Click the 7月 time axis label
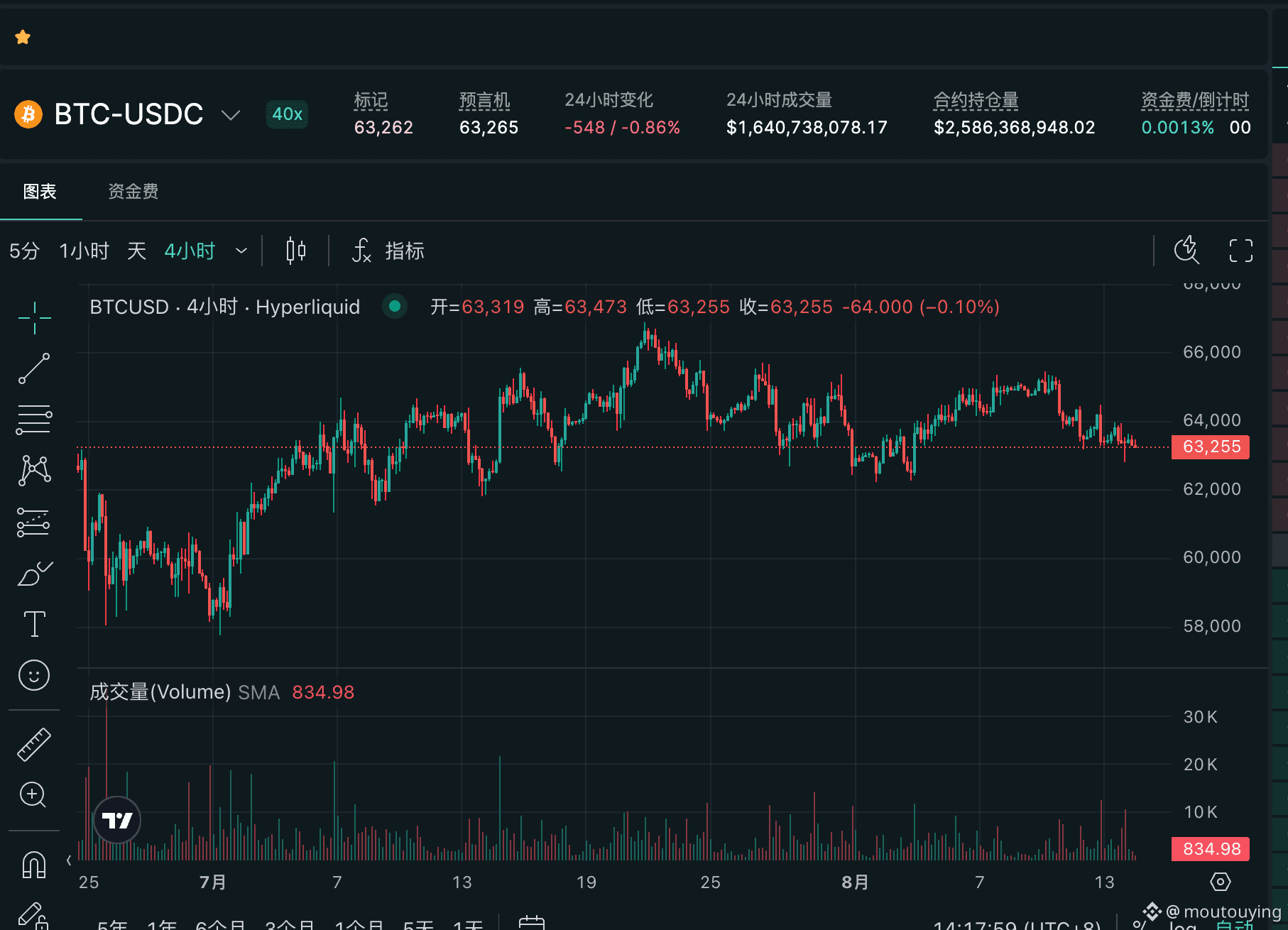 click(212, 882)
